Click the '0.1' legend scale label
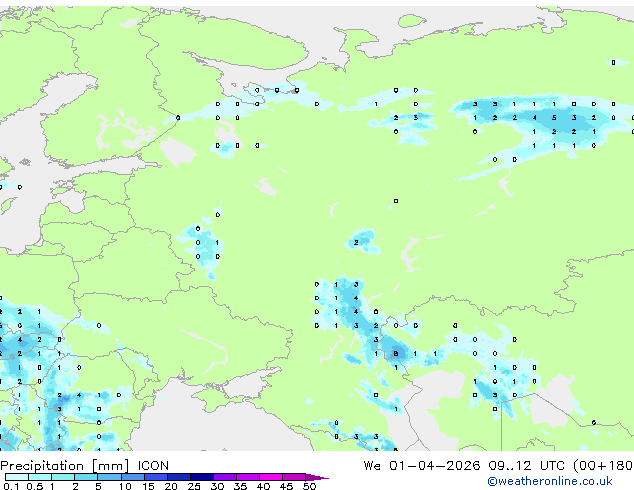Viewport: 634px width, 490px height. pos(11,486)
